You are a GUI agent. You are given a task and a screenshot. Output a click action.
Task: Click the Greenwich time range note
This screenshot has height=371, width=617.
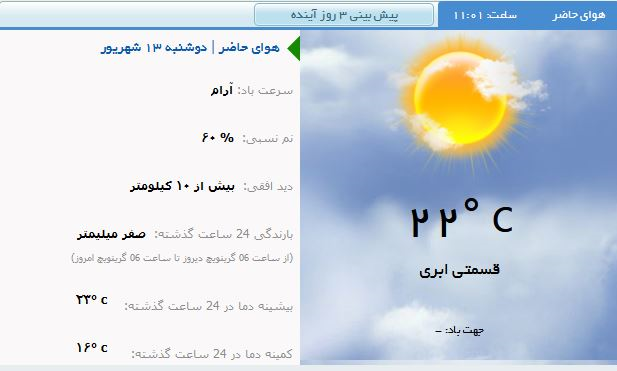[182, 258]
